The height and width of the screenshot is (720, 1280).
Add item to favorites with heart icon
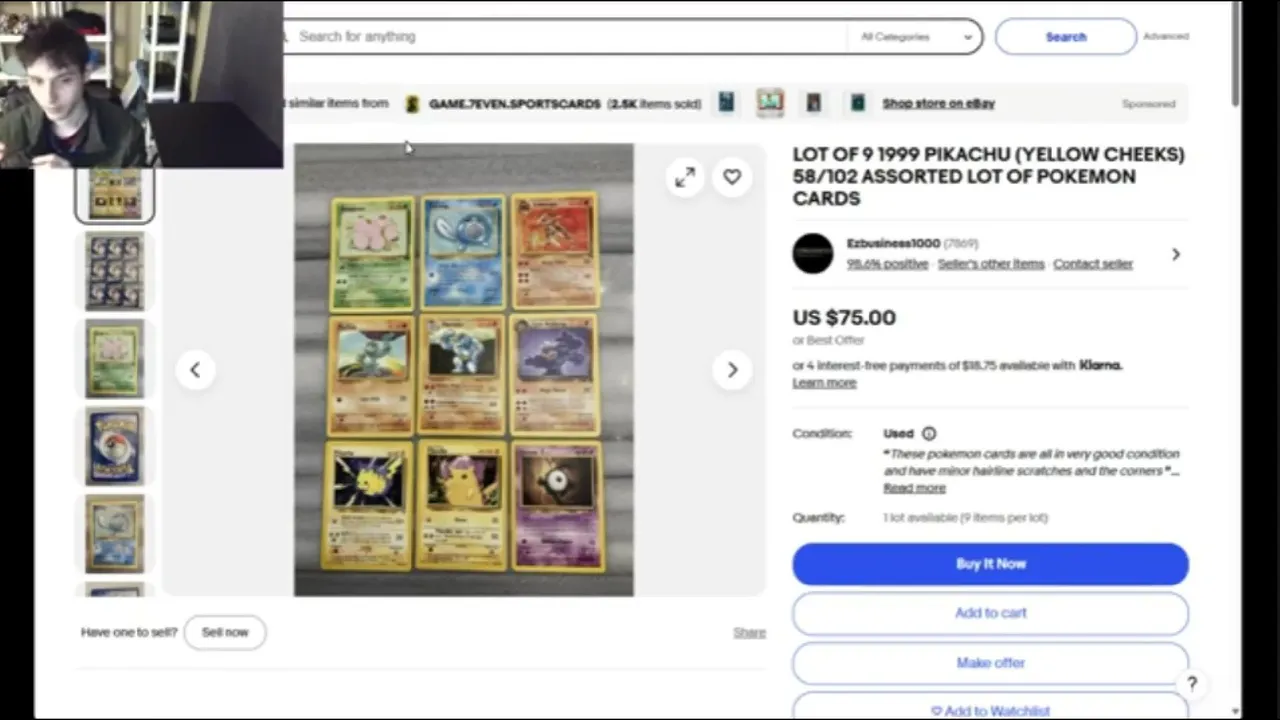point(732,177)
